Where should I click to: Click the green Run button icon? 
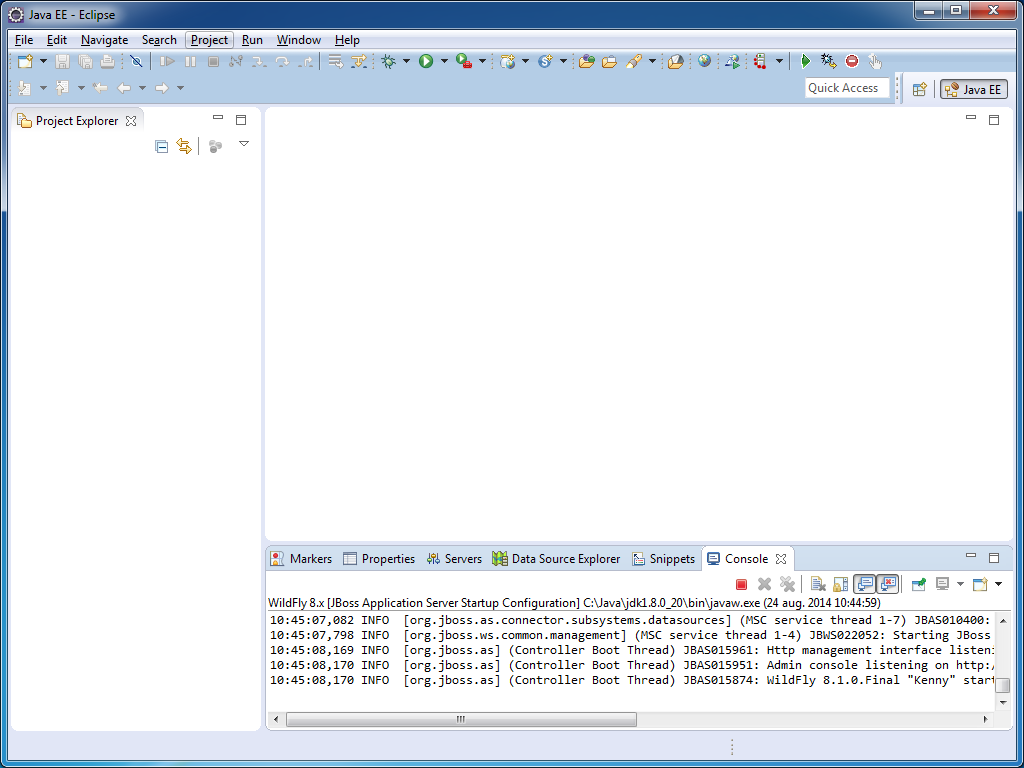426,61
